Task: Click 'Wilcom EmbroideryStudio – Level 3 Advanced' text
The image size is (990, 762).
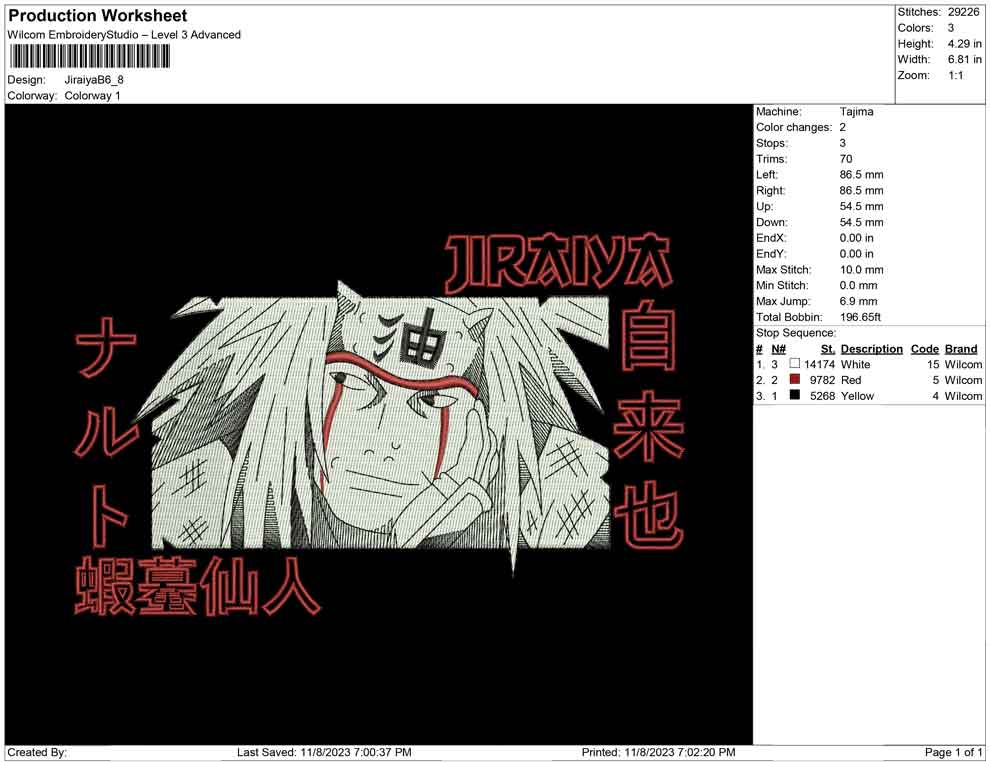Action: click(x=124, y=35)
